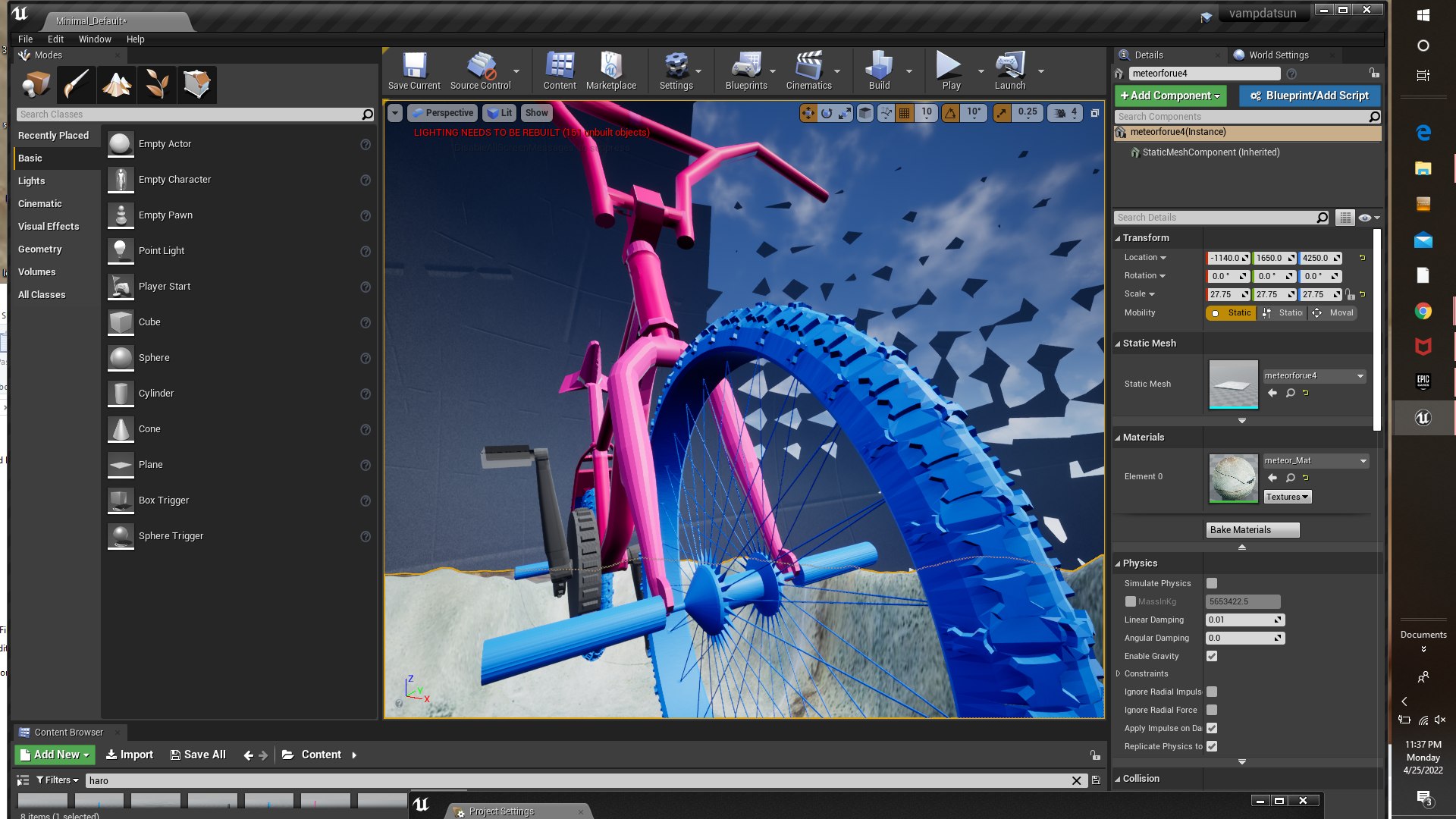Open the File menu

25,39
